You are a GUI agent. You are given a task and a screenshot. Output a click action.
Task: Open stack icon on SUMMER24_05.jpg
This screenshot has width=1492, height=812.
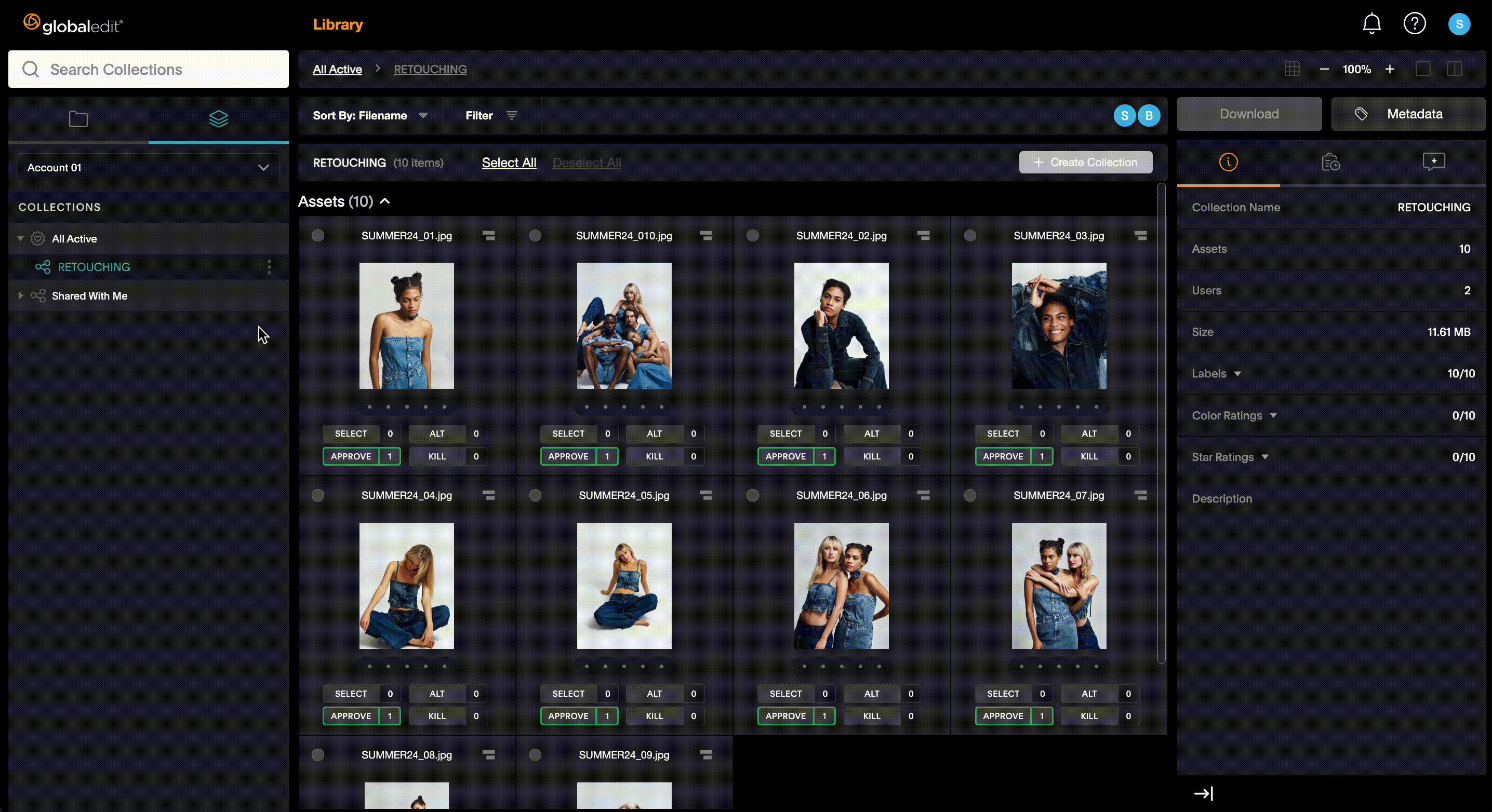[705, 495]
